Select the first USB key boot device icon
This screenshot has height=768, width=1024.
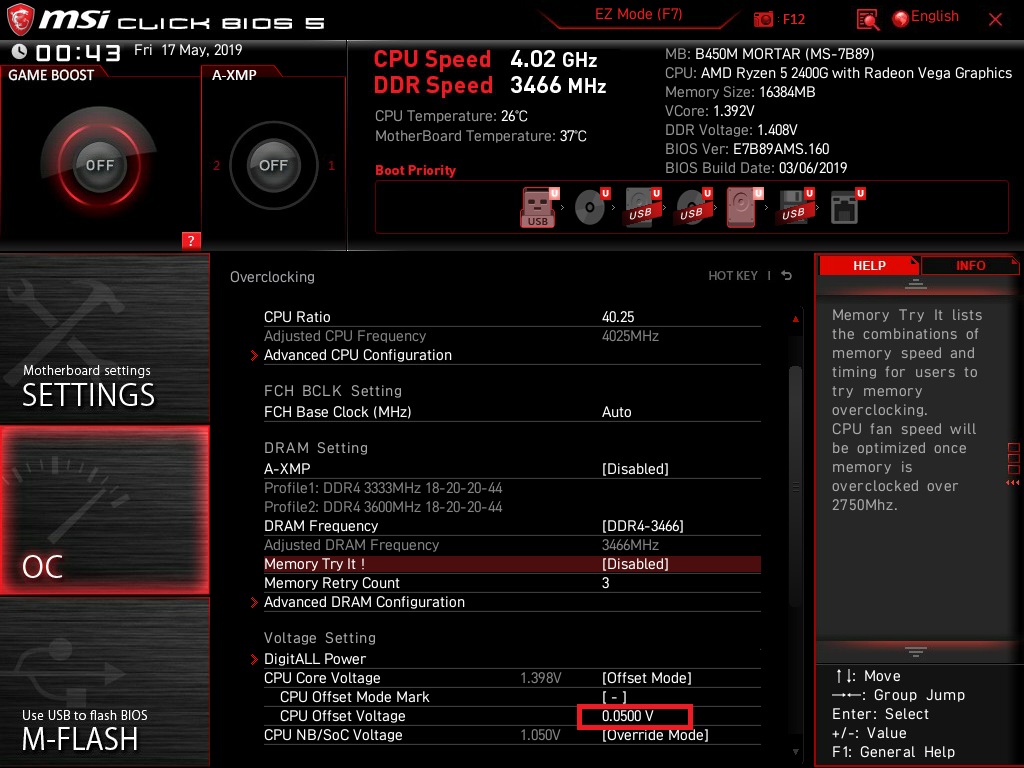coord(538,208)
